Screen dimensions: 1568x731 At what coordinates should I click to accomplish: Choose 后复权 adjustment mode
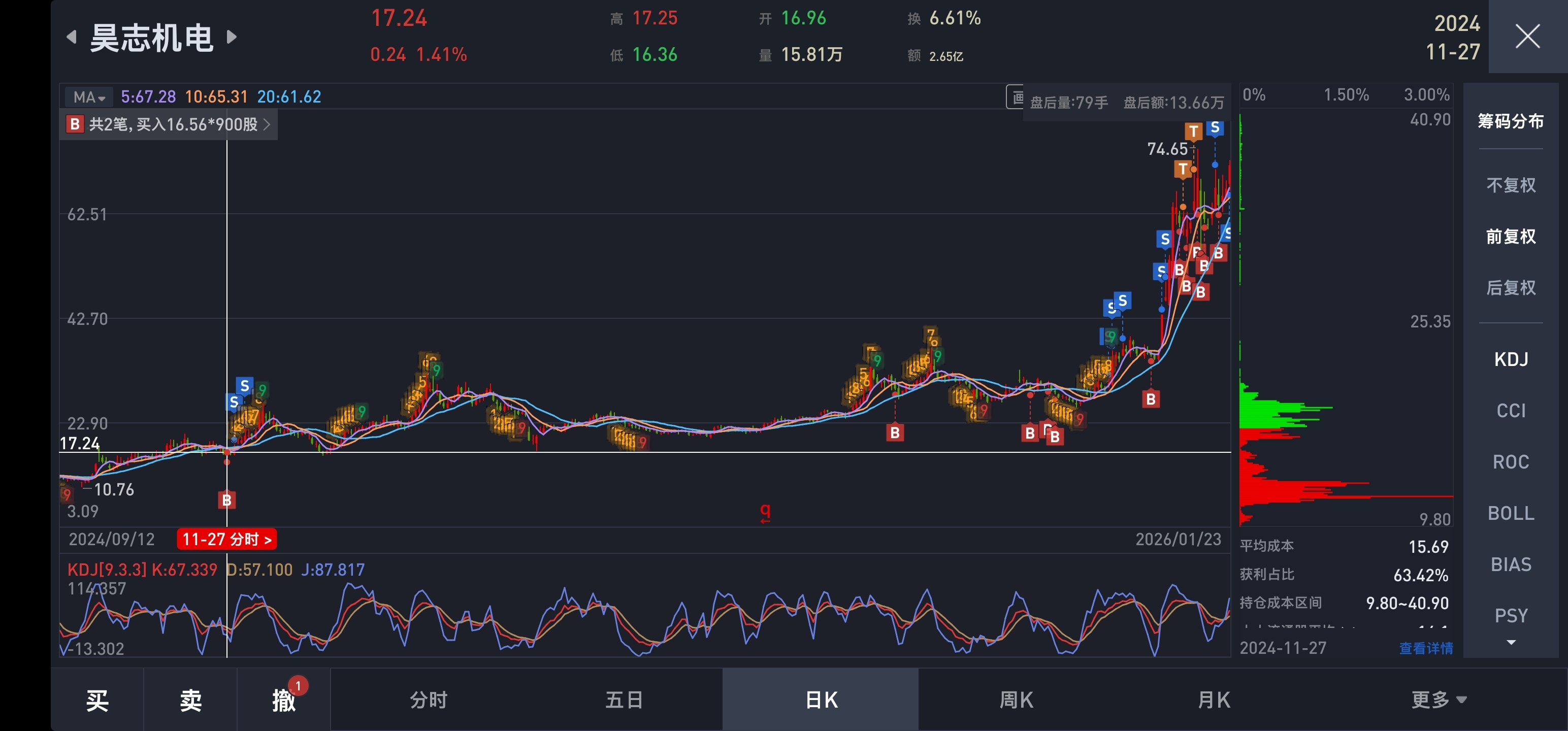[x=1511, y=287]
